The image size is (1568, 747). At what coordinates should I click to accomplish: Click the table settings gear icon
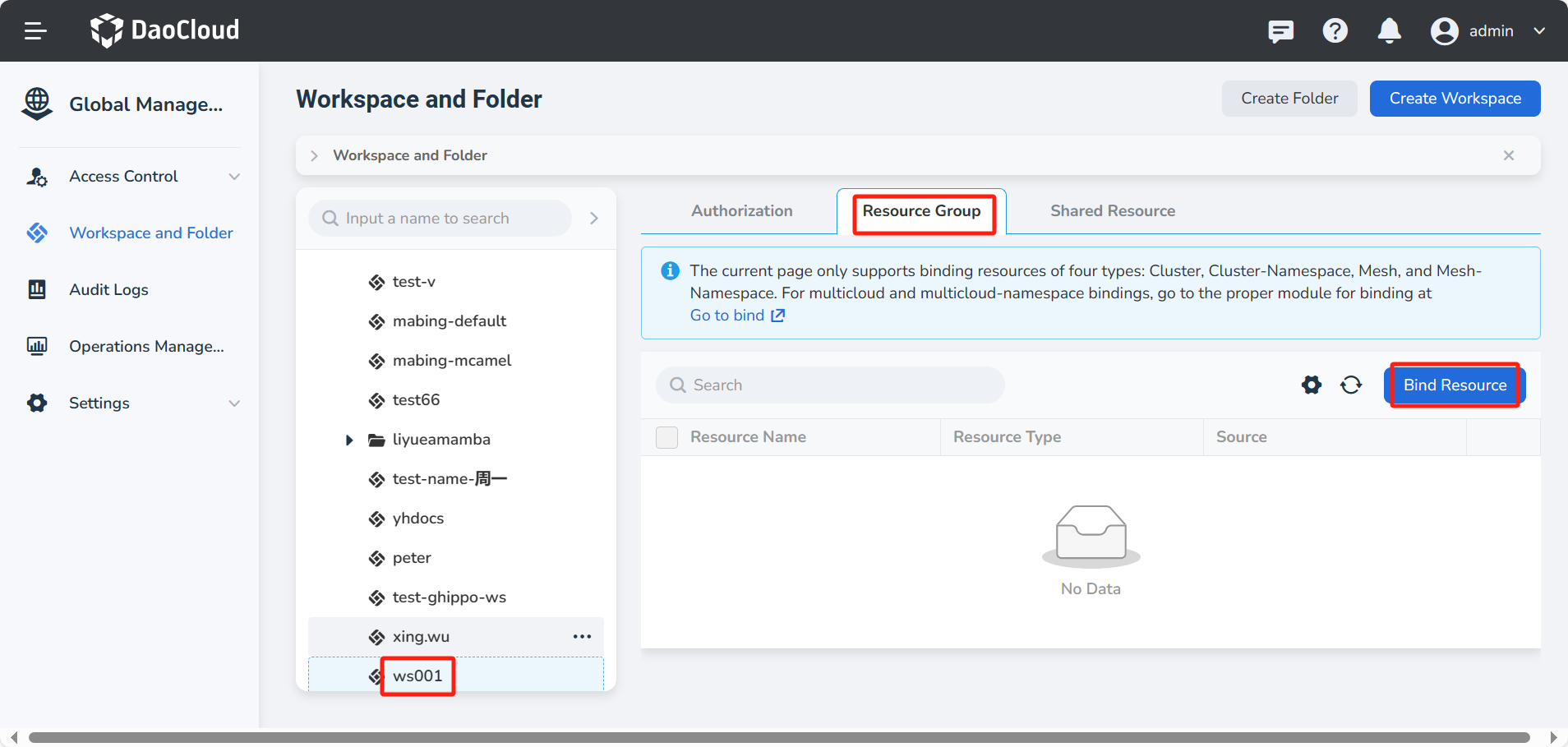pyautogui.click(x=1312, y=385)
